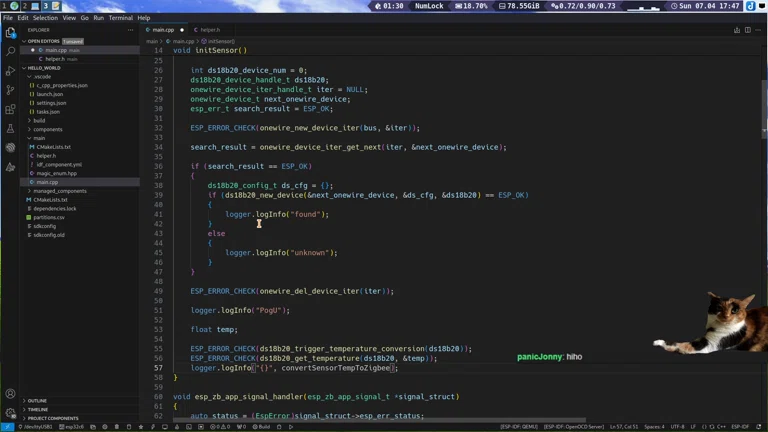Open the Search view in activity bar

click(11, 51)
